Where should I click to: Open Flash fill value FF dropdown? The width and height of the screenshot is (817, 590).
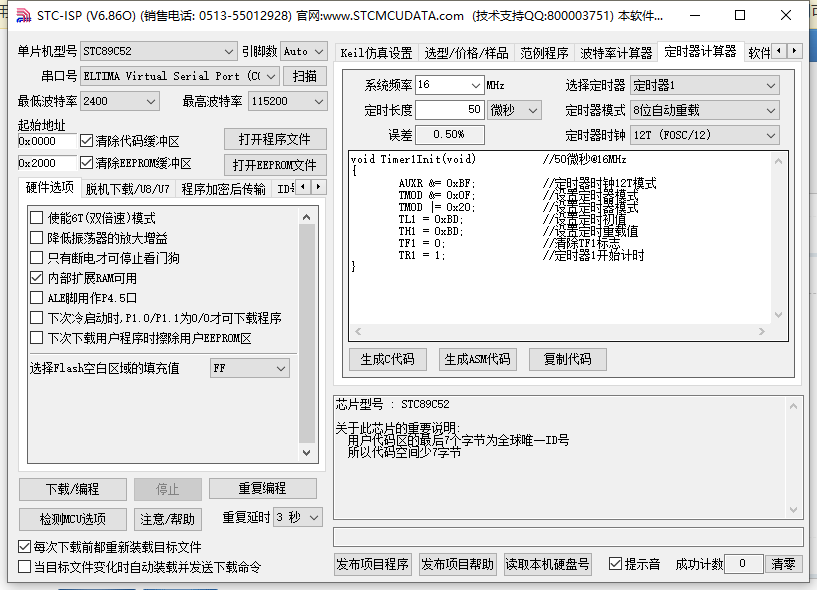point(250,368)
